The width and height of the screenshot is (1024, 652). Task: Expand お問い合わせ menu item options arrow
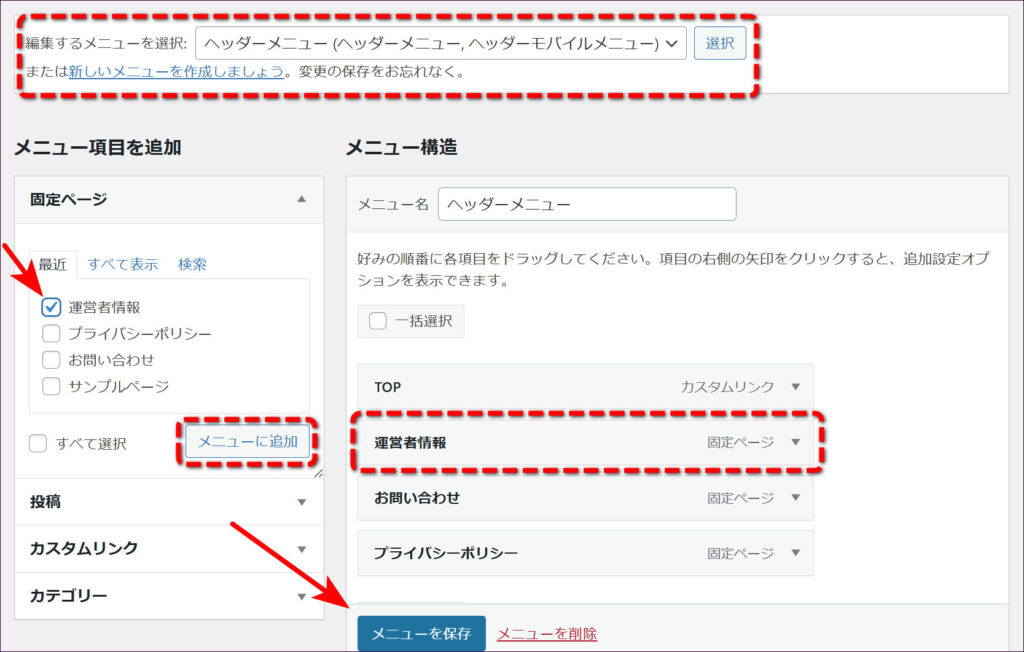(x=795, y=497)
